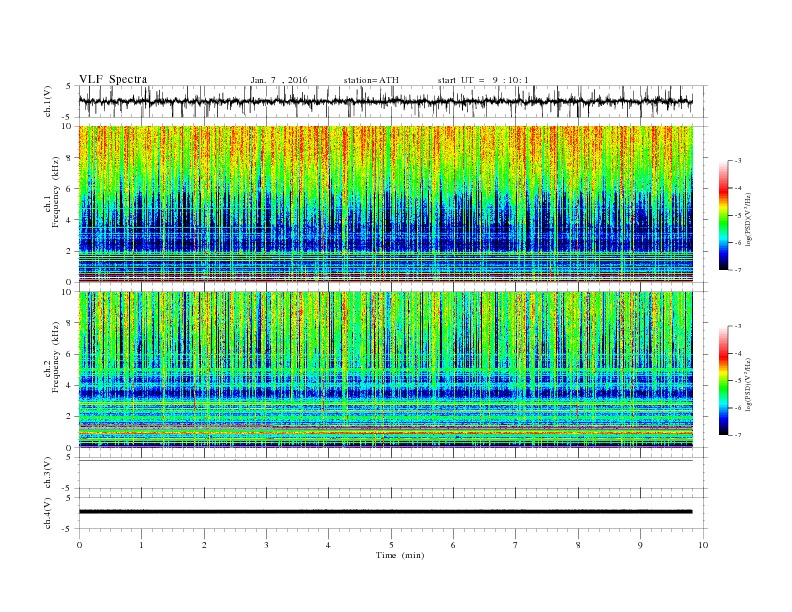Click the time axis tick label "10"
The width and height of the screenshot is (792, 612).
point(703,545)
